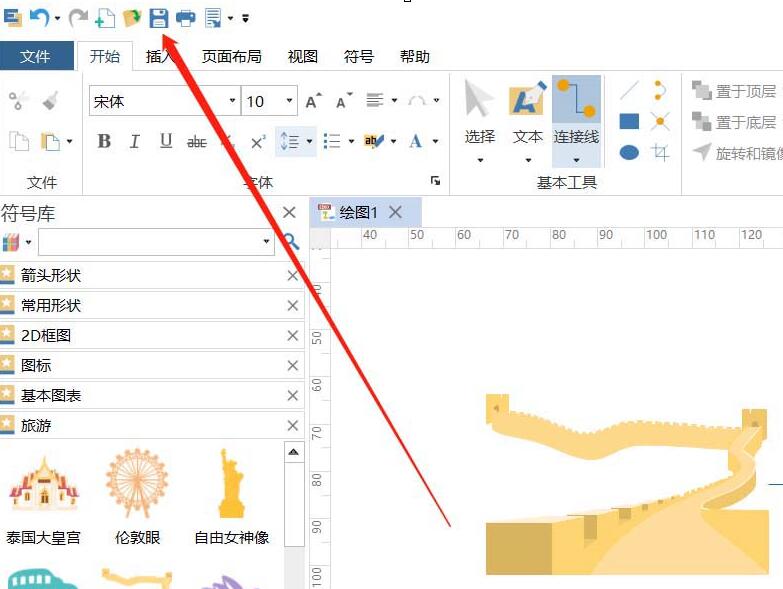This screenshot has height=589, width=783.
Task: Click the export document icon
Action: point(213,18)
